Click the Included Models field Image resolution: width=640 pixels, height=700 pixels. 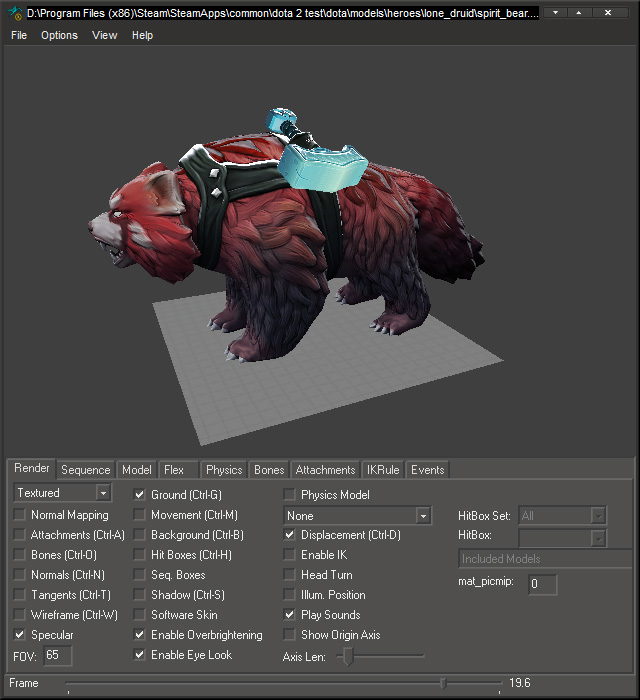coord(544,559)
